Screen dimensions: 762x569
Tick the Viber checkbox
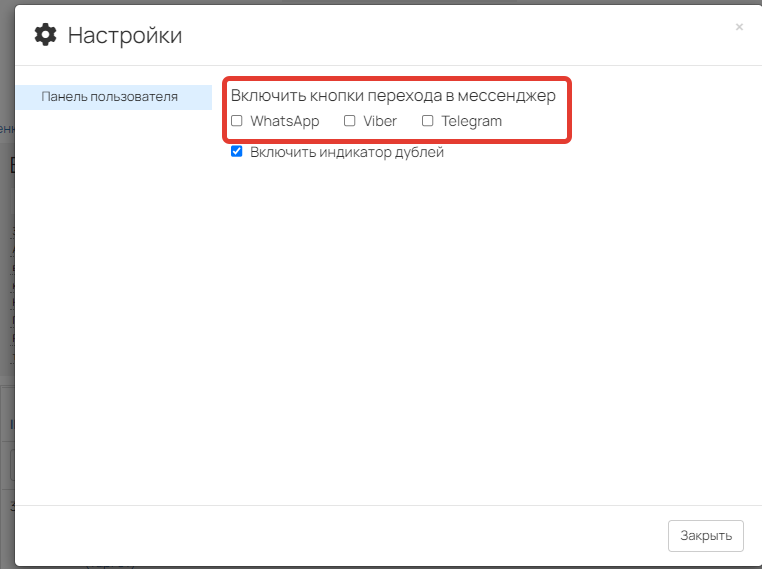coord(350,121)
